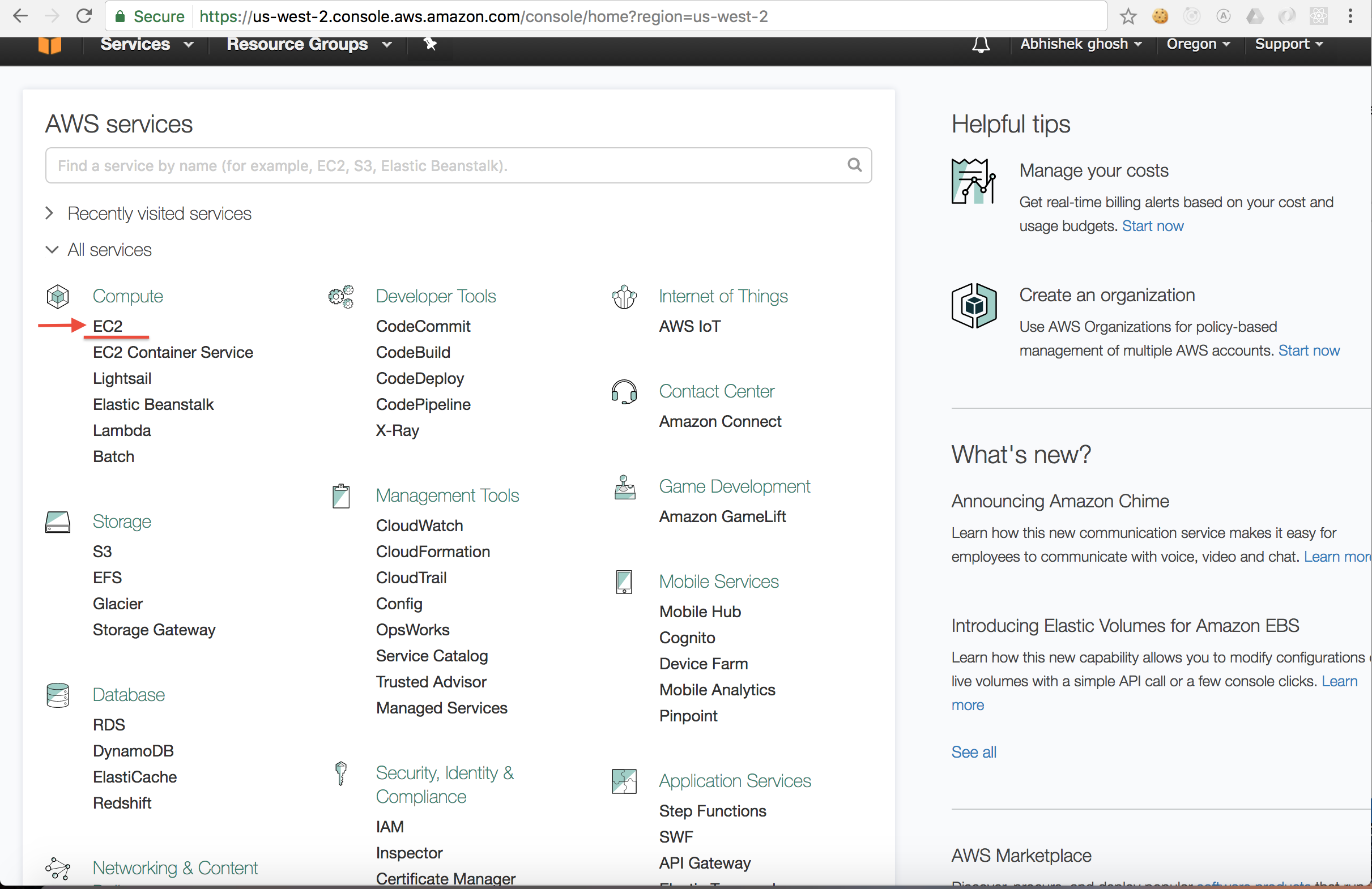
Task: Click the Find a service search field
Action: click(444, 165)
